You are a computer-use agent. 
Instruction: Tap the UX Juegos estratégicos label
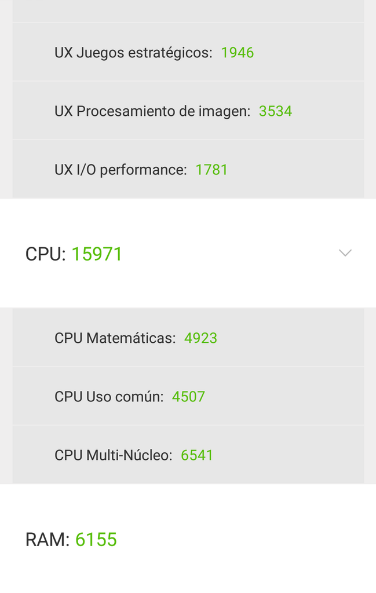pos(134,53)
